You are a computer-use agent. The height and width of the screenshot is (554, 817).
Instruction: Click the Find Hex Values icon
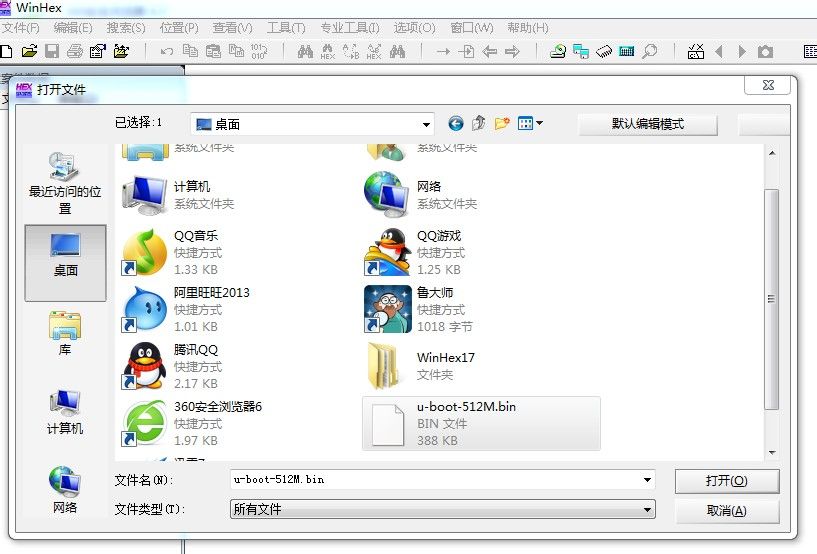tap(328, 51)
